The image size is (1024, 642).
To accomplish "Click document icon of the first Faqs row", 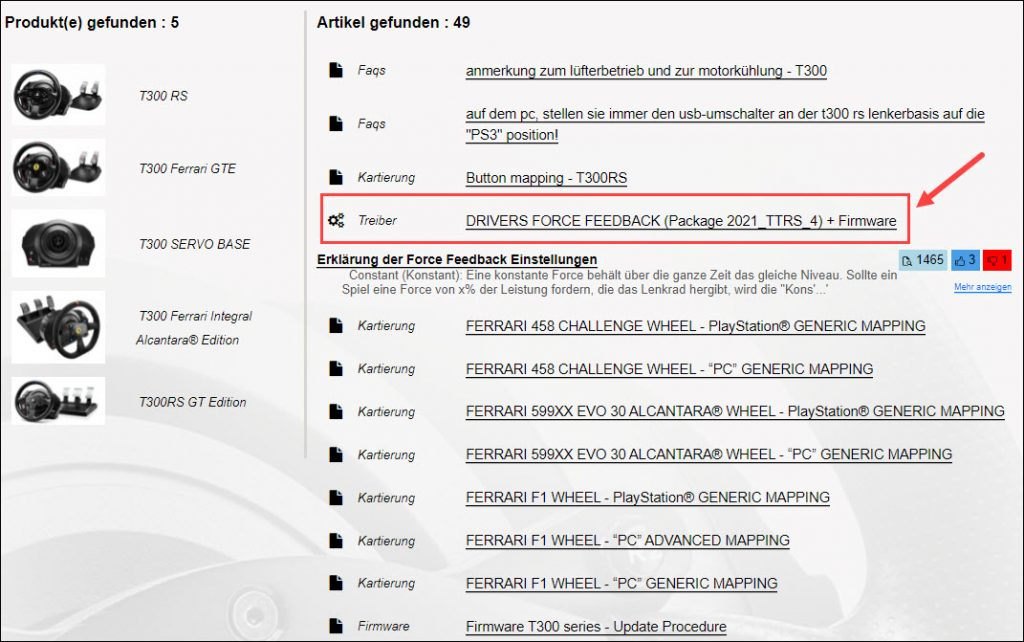I will [336, 71].
